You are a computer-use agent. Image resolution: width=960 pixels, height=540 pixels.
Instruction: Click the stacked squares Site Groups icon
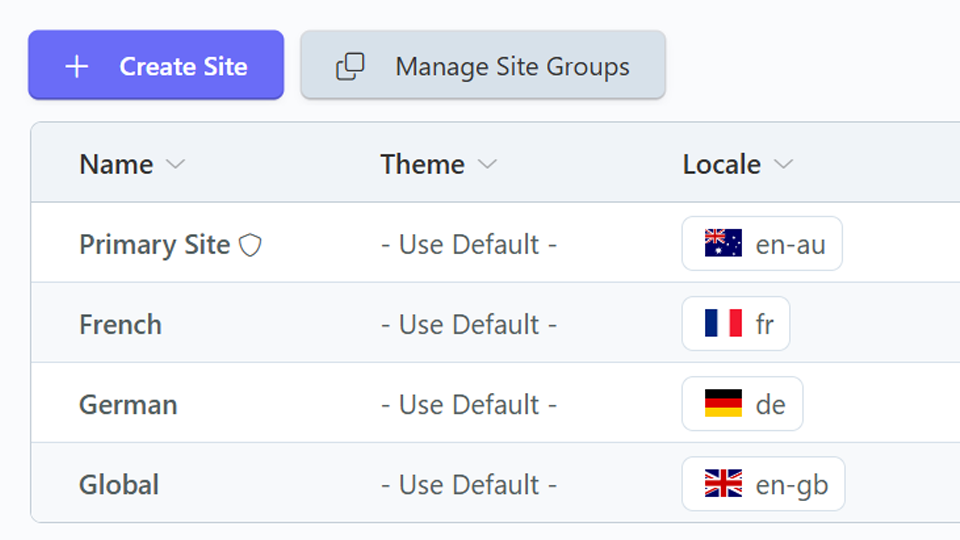[350, 66]
